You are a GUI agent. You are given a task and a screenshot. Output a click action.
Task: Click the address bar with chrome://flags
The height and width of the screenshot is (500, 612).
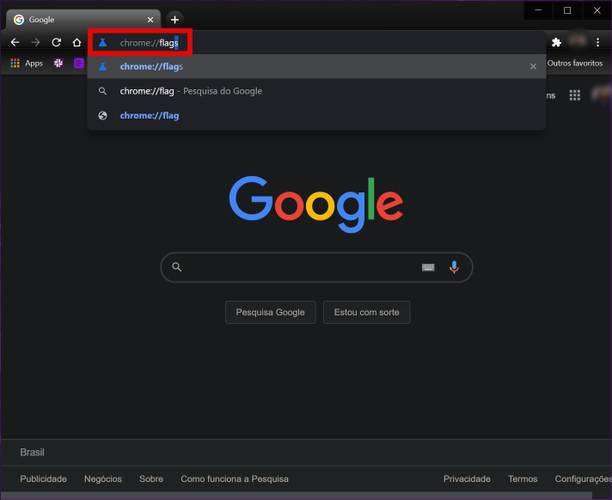tap(317, 43)
